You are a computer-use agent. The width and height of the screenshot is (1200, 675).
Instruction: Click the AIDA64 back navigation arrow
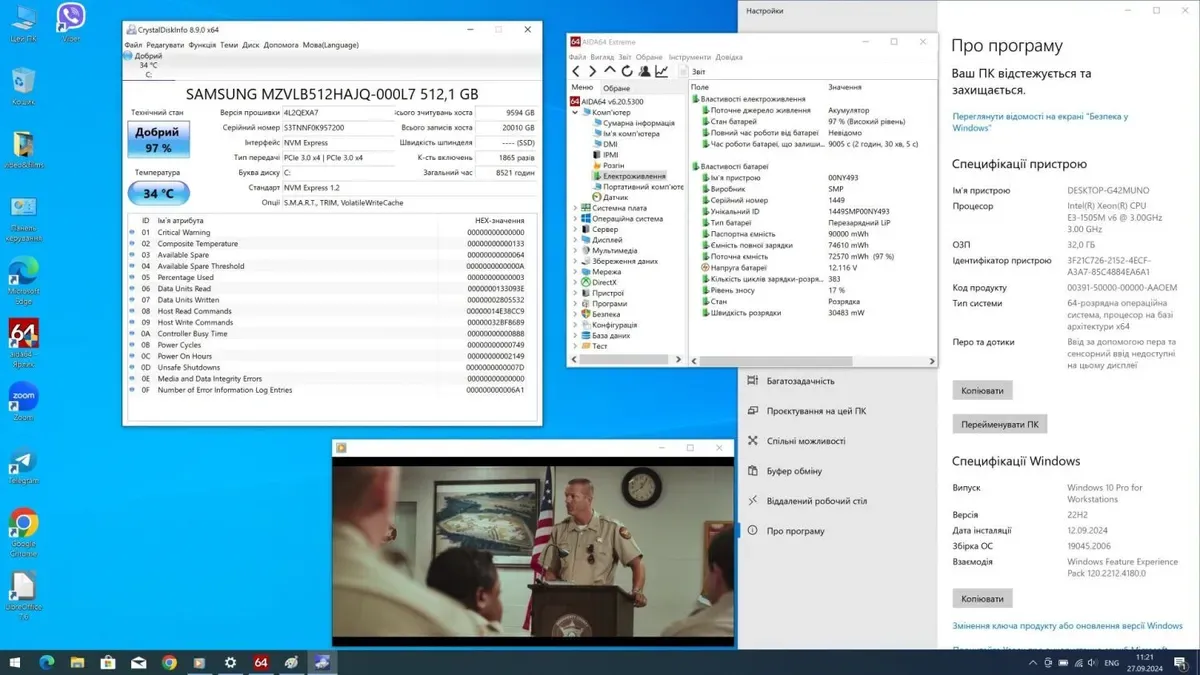(x=576, y=72)
